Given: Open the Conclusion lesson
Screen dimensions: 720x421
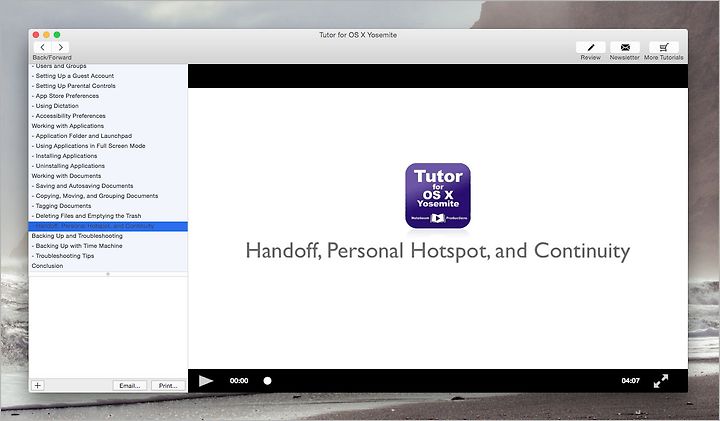Looking at the screenshot, I should [108, 266].
